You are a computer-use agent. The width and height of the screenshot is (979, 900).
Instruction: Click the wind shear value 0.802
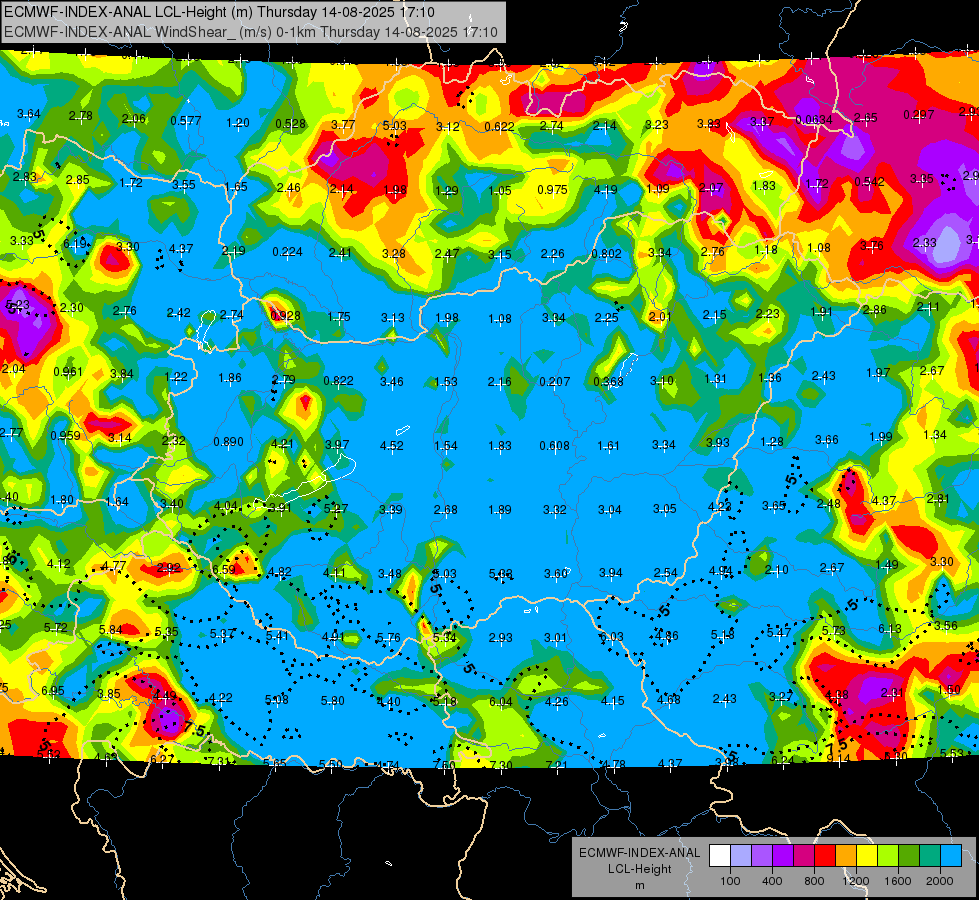(x=606, y=254)
